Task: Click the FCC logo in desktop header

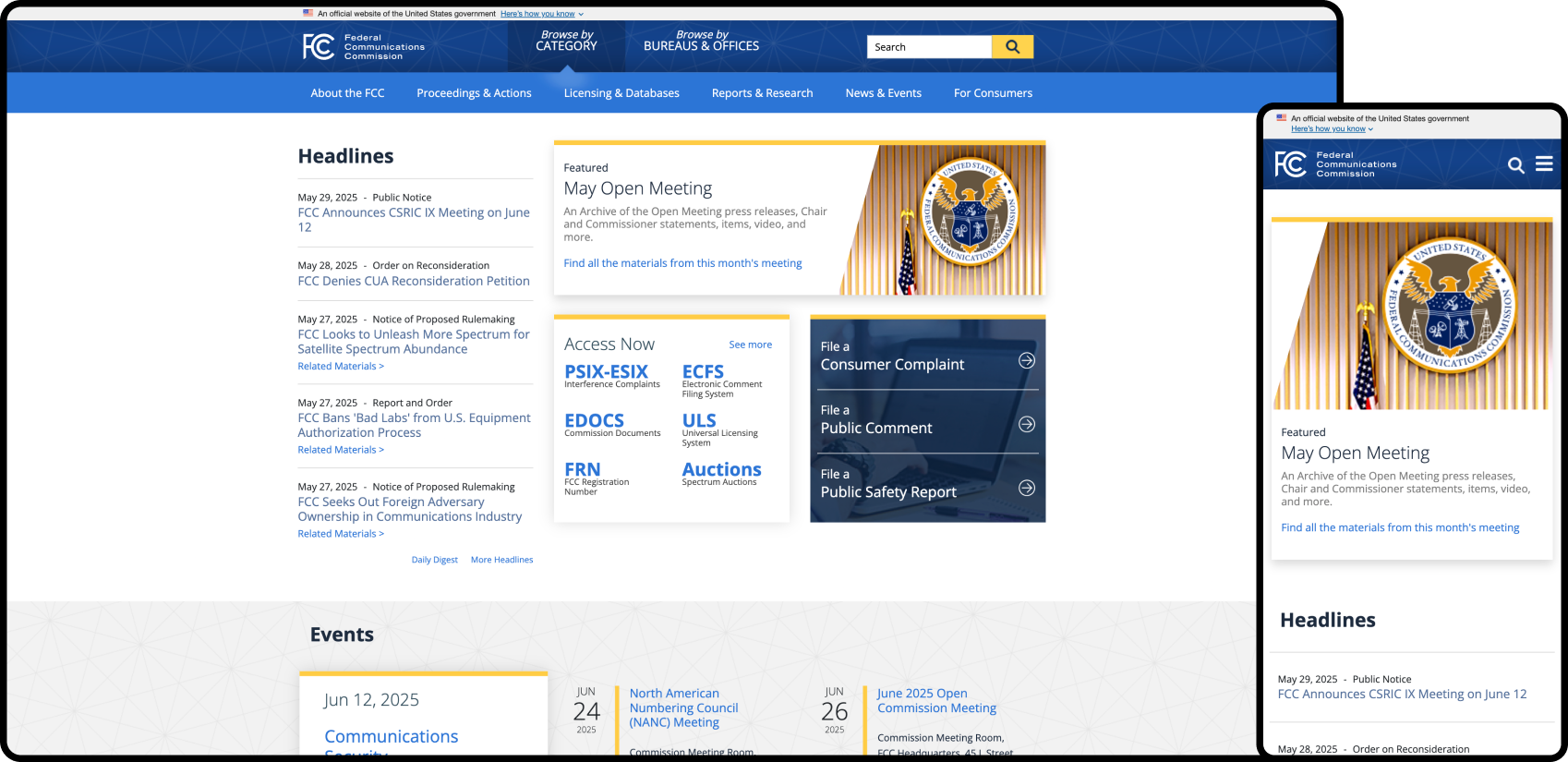Action: 364,47
